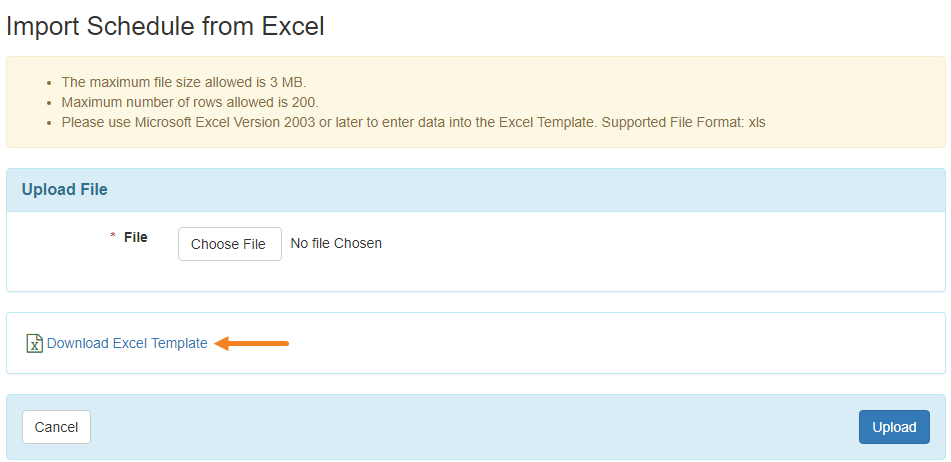
Task: Click the green Excel file icon
Action: click(x=34, y=343)
